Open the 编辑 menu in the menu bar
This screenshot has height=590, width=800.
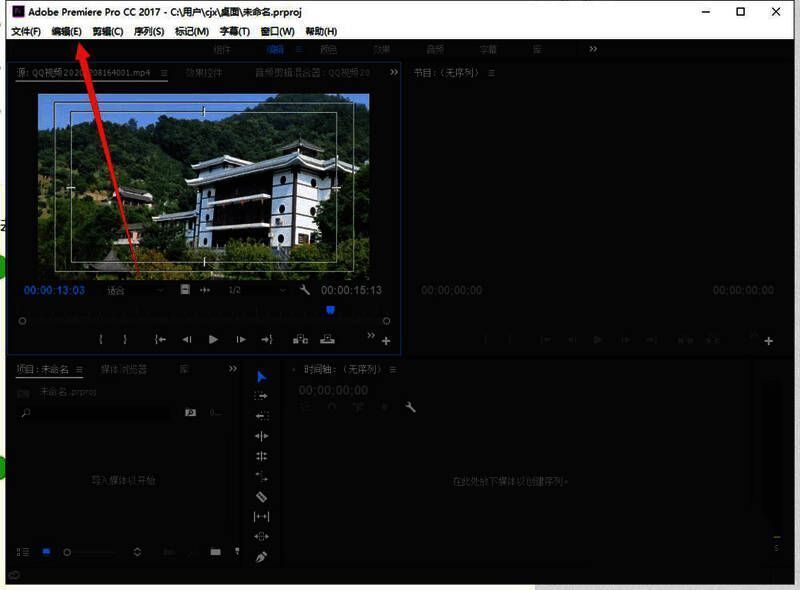(63, 31)
